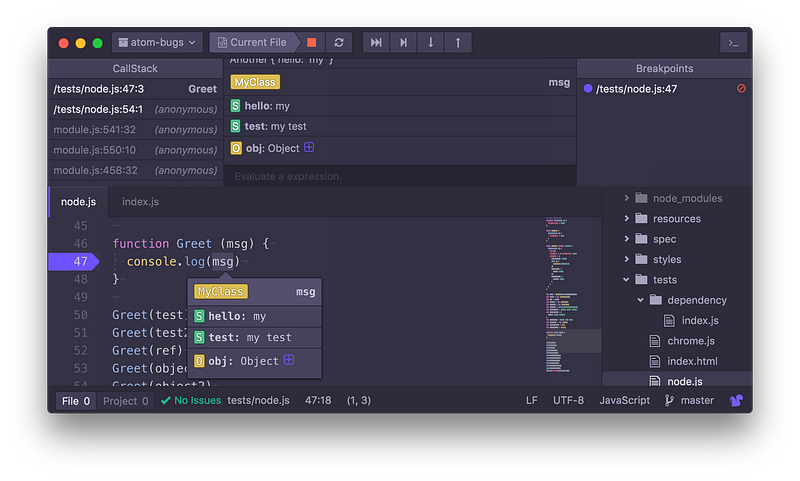Expand the node_modules folder

[627, 198]
